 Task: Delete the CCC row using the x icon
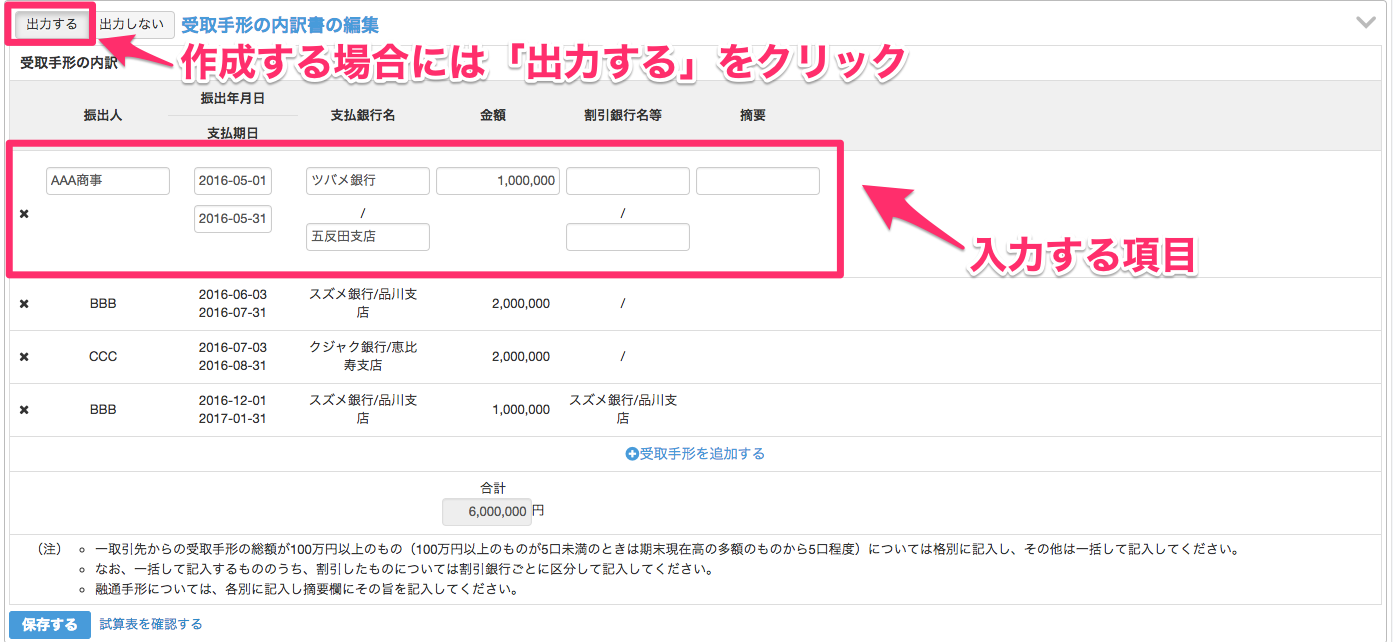point(24,357)
